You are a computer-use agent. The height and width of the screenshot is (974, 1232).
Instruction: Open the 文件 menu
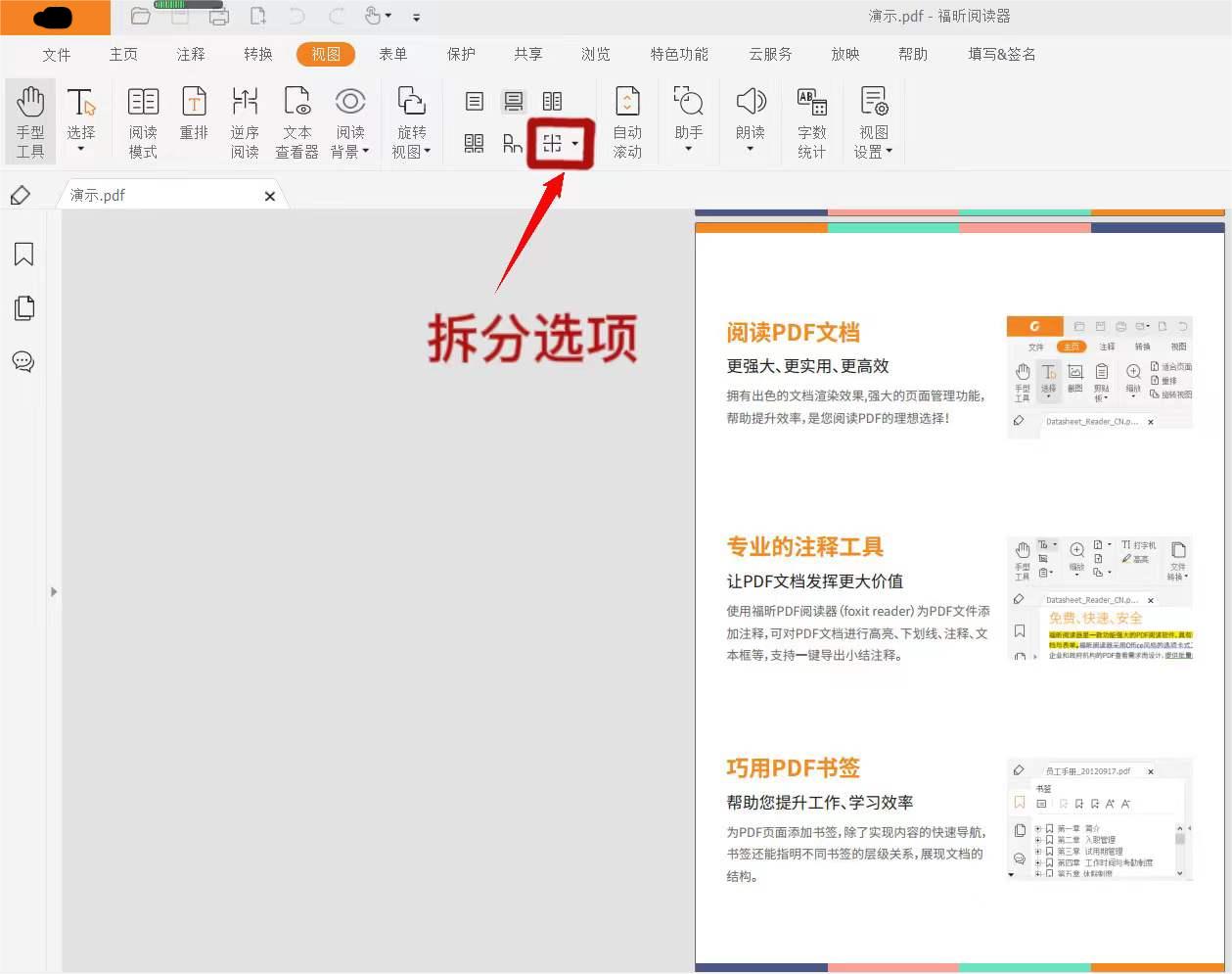[x=56, y=55]
